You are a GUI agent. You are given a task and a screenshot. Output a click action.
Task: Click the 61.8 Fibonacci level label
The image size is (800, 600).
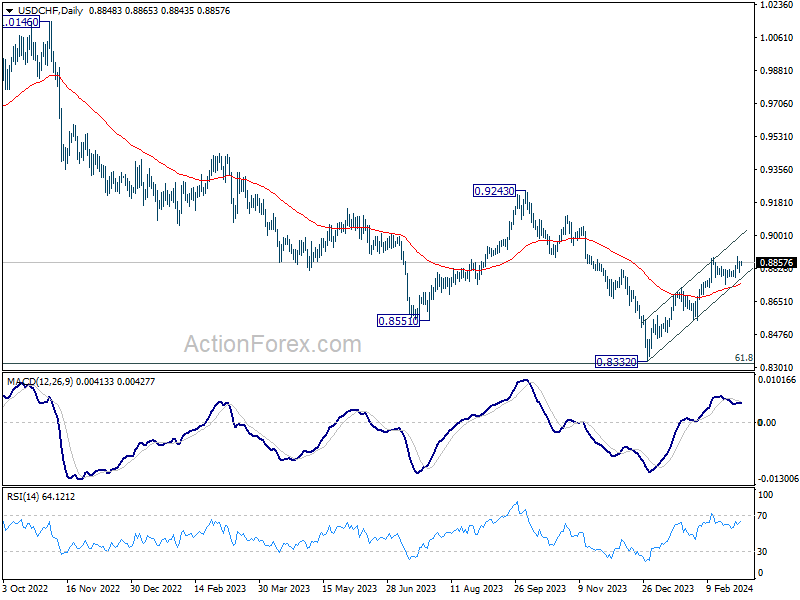(x=743, y=358)
